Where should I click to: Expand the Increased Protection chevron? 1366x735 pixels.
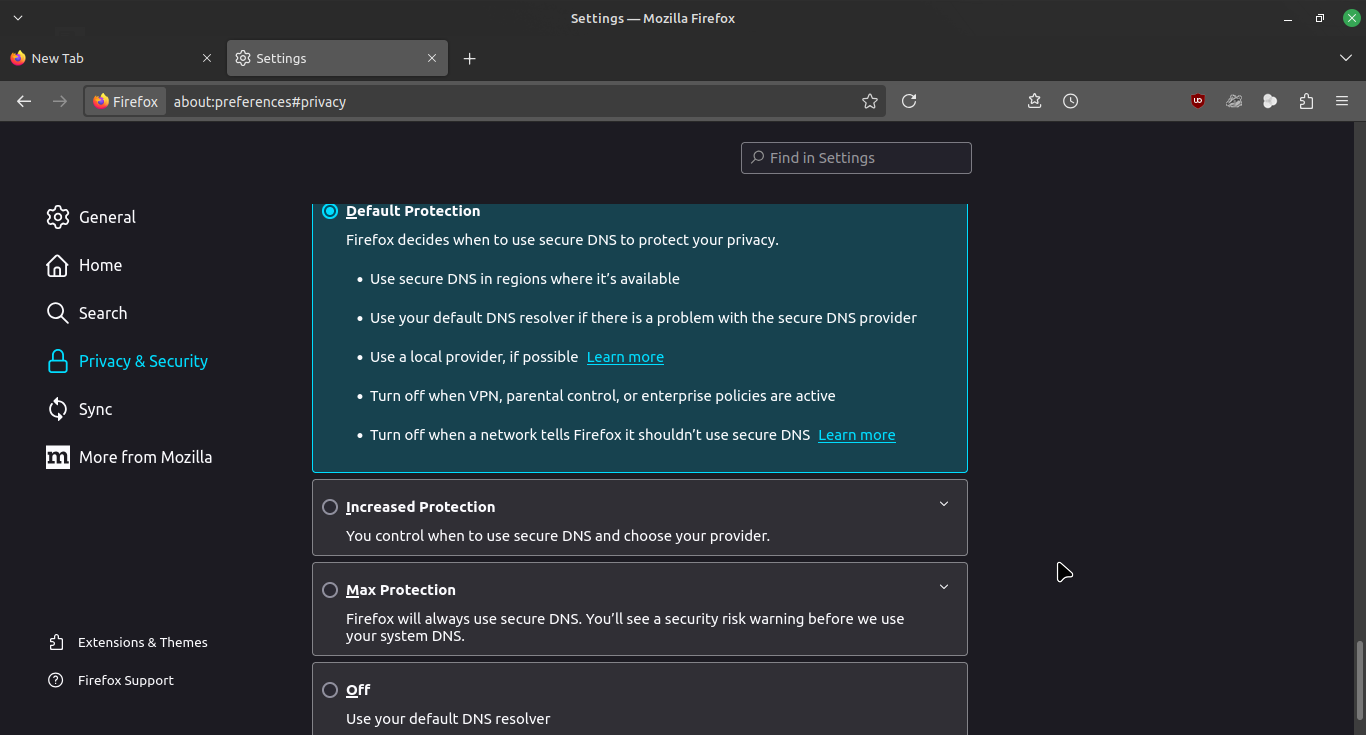tap(943, 504)
